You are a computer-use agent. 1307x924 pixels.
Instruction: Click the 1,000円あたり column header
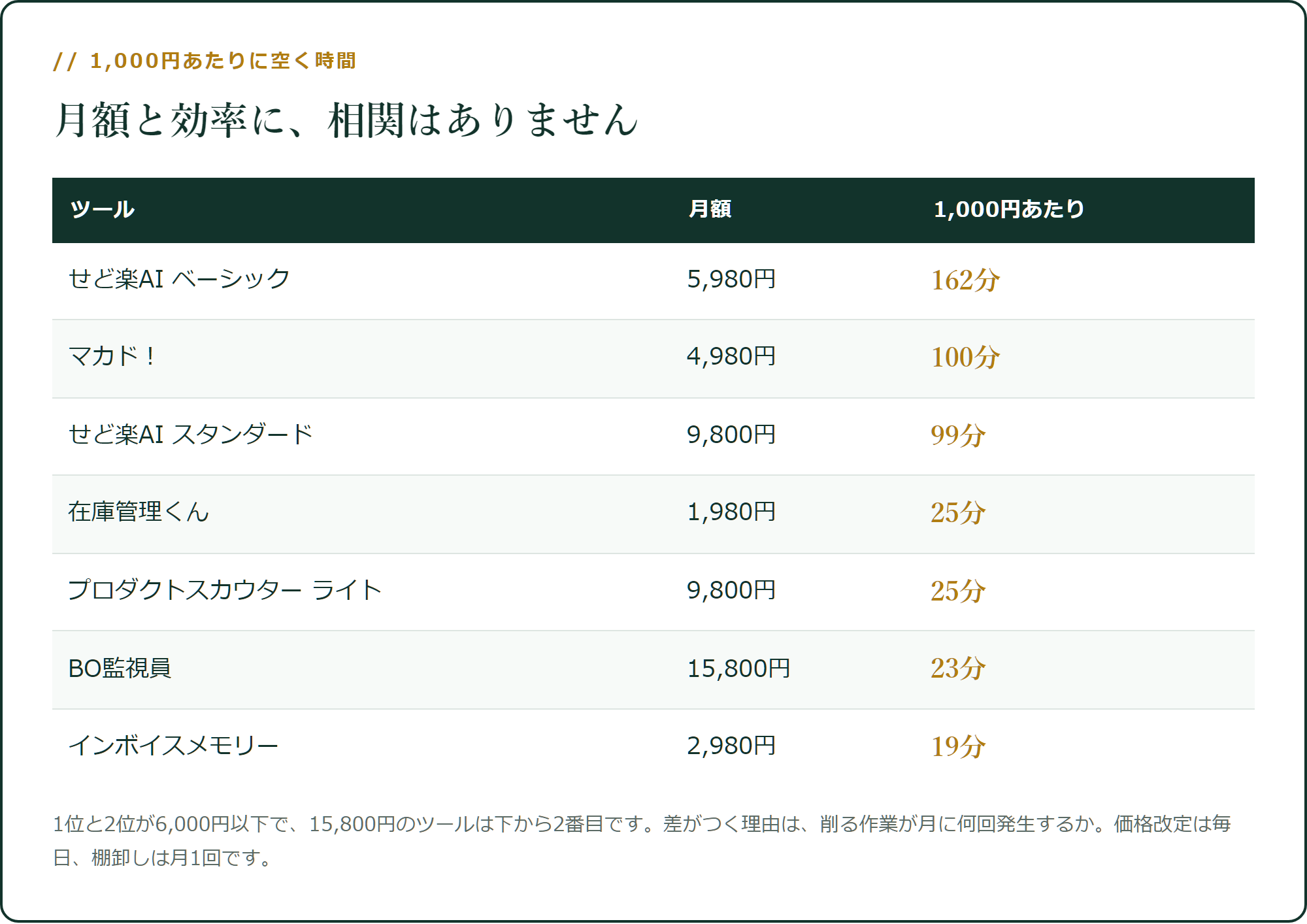(x=1009, y=210)
